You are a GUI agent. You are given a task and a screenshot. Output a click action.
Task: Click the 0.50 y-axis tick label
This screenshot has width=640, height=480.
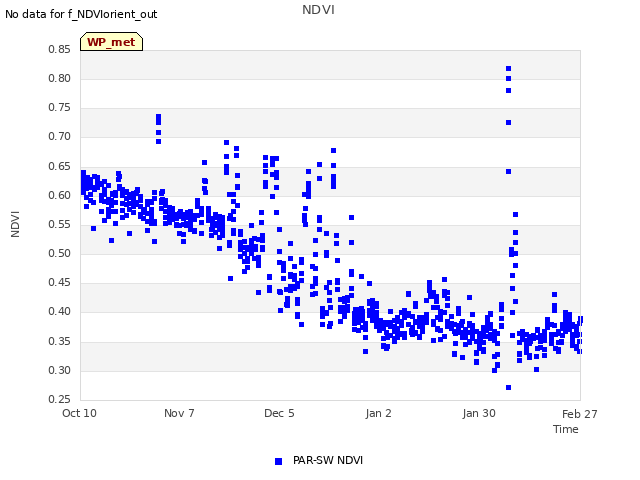(59, 253)
